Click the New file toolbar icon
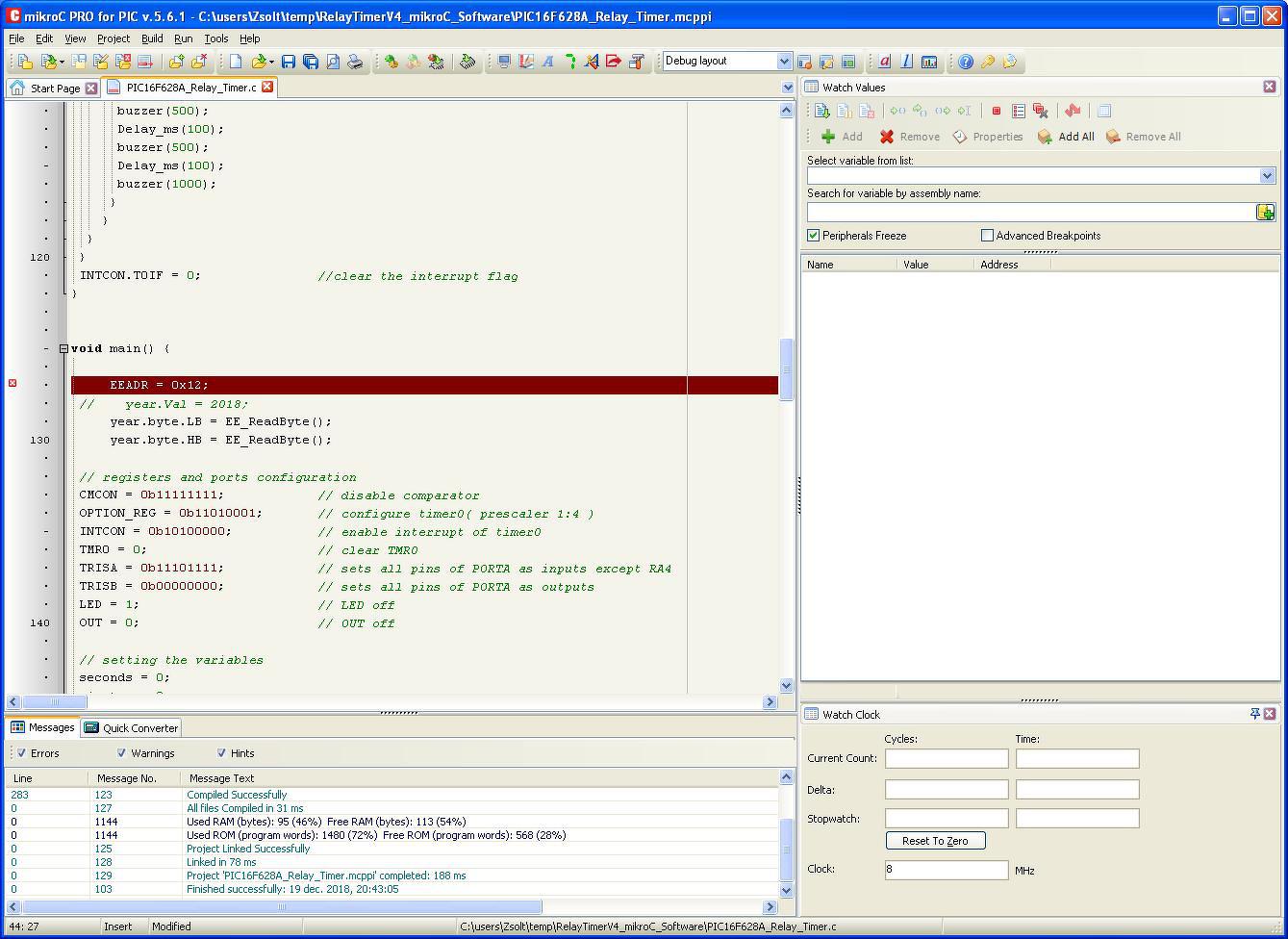This screenshot has height=939, width=1288. 236,62
